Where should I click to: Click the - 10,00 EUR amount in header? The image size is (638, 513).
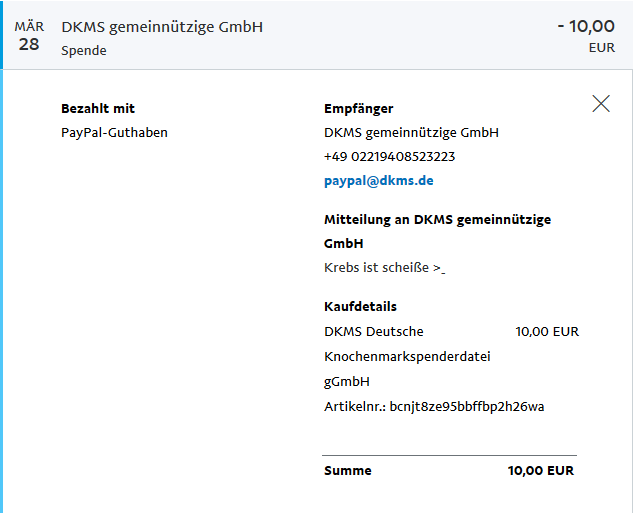[x=586, y=36]
